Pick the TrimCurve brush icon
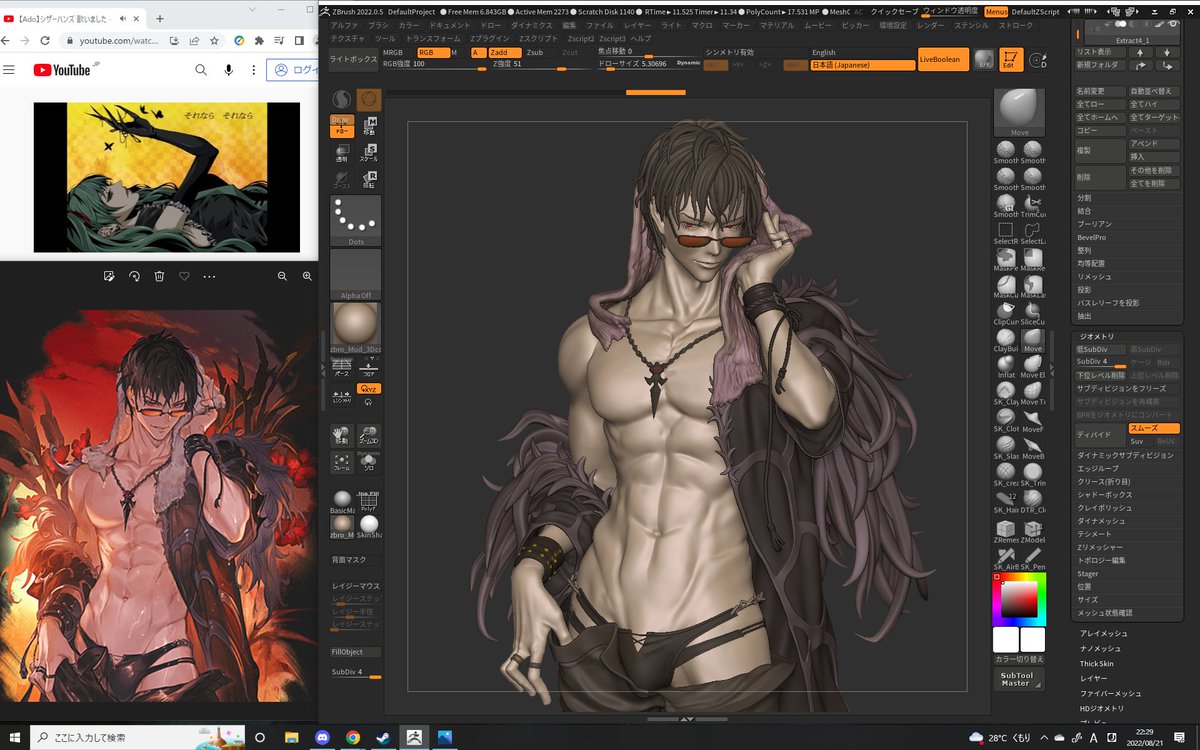1200x750 pixels. click(1033, 205)
